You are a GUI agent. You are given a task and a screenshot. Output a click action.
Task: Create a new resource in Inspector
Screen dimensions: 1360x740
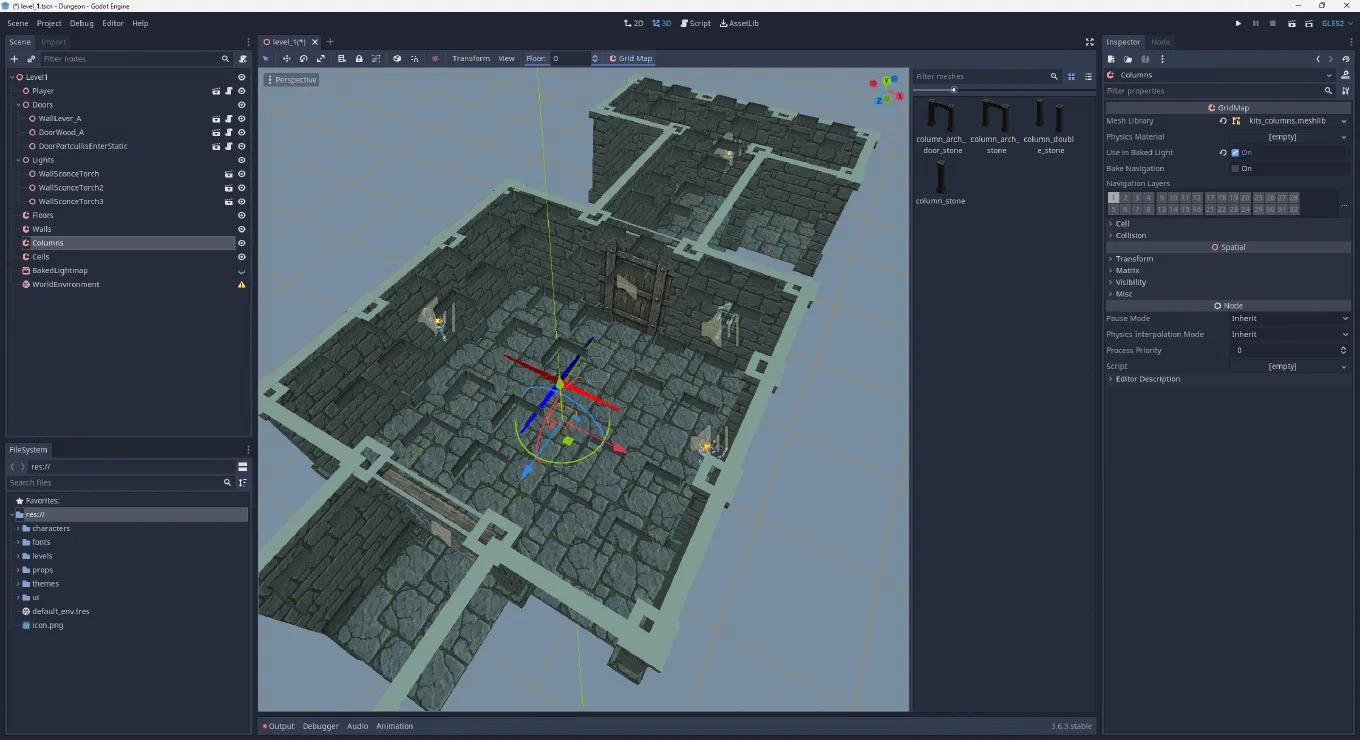click(x=1111, y=59)
